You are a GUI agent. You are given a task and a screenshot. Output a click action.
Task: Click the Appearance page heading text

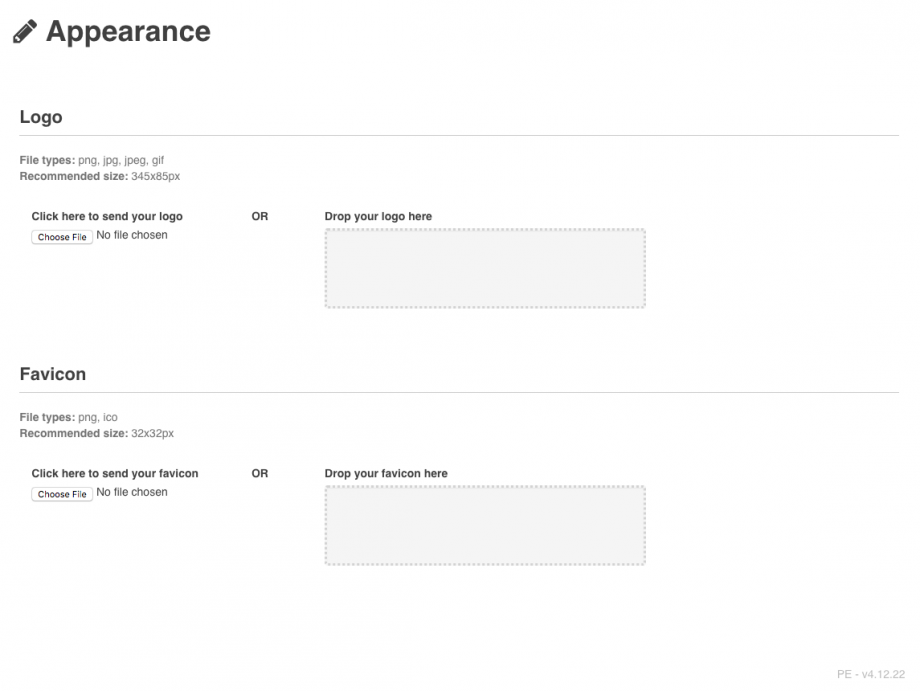(128, 32)
